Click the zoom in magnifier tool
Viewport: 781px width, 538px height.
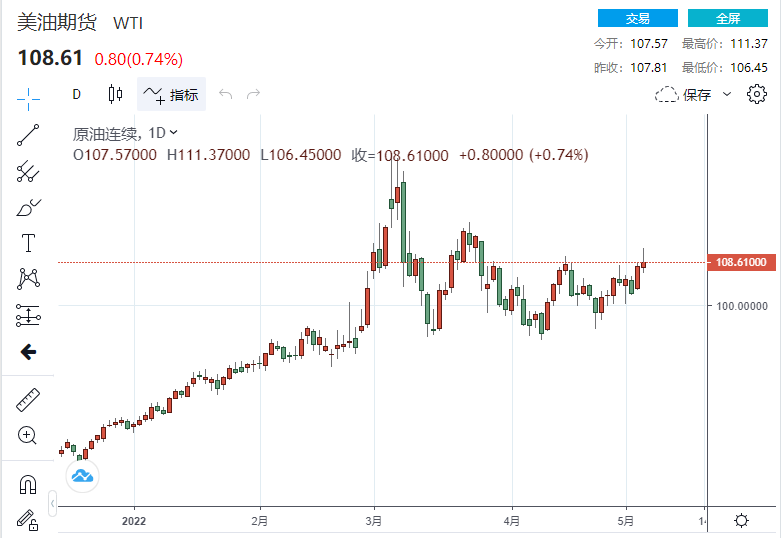[28, 435]
